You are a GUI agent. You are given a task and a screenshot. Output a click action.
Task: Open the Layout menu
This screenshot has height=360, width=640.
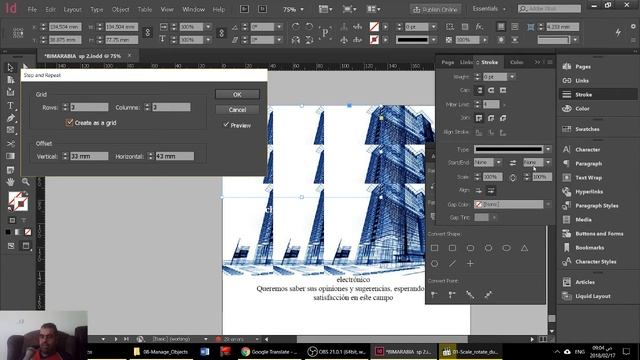click(73, 9)
